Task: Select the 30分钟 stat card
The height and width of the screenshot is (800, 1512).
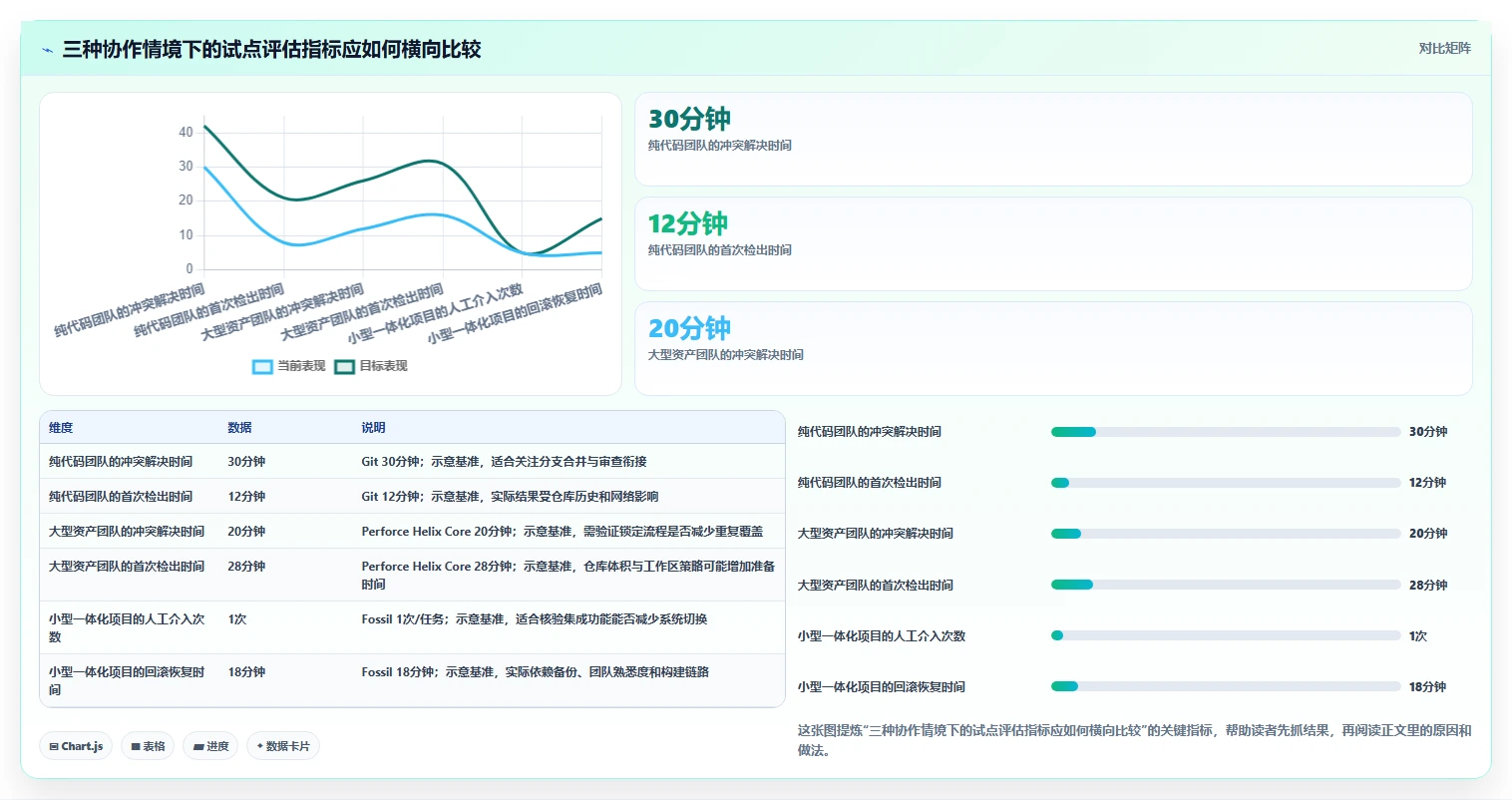Action: (x=1053, y=140)
